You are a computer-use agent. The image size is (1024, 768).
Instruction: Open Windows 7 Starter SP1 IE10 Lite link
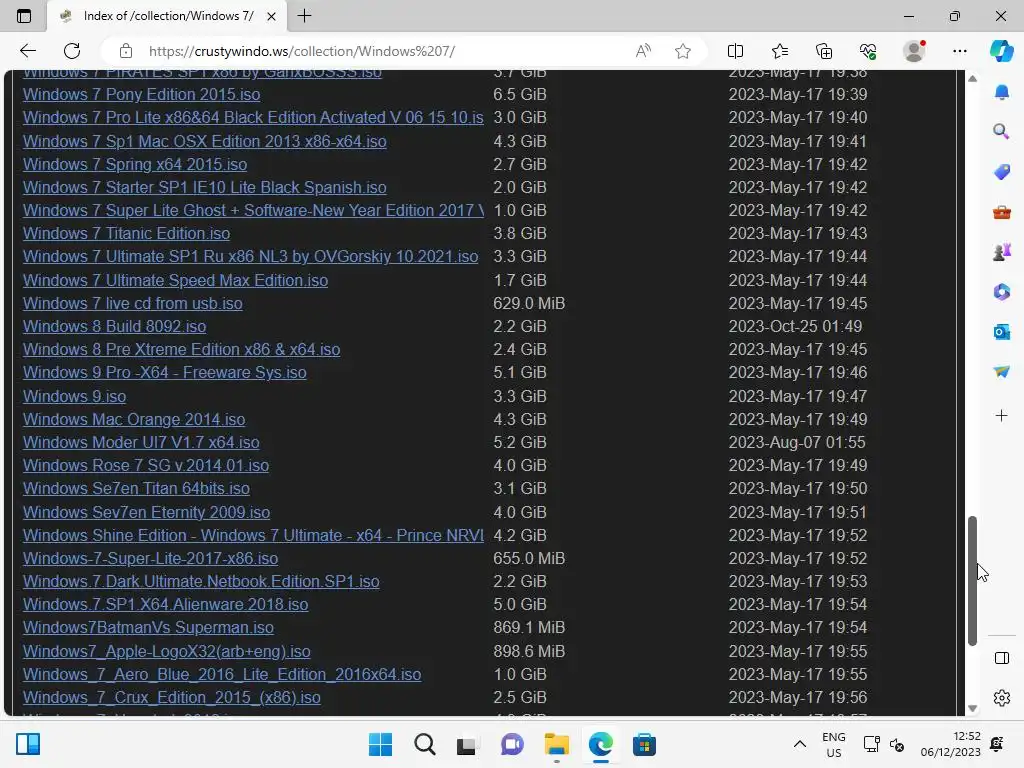pyautogui.click(x=204, y=187)
